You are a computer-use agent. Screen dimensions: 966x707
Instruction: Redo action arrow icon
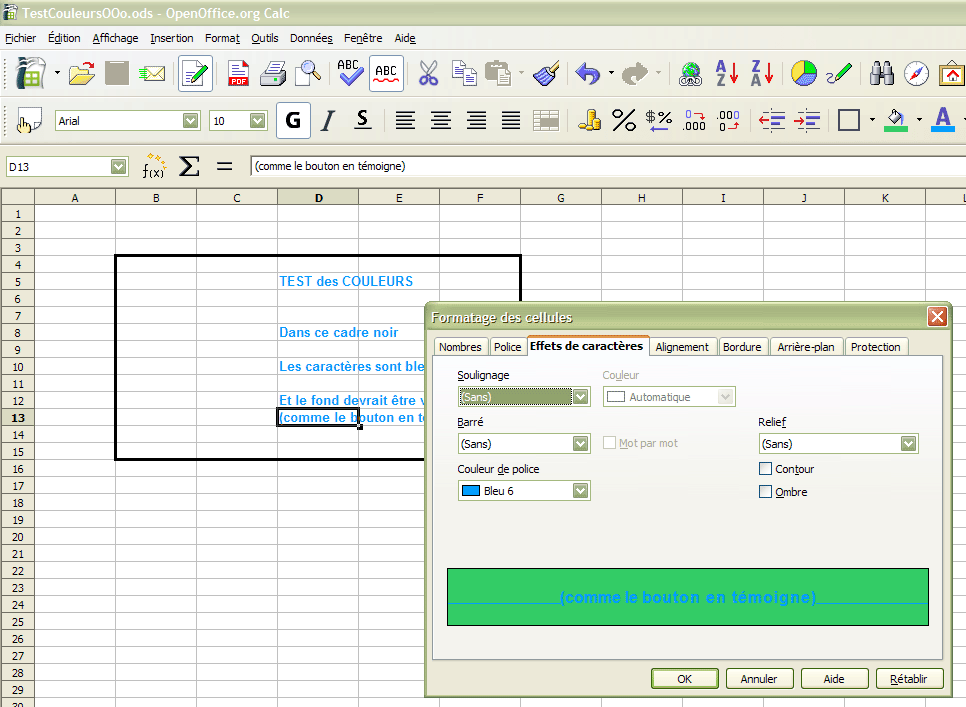click(635, 74)
